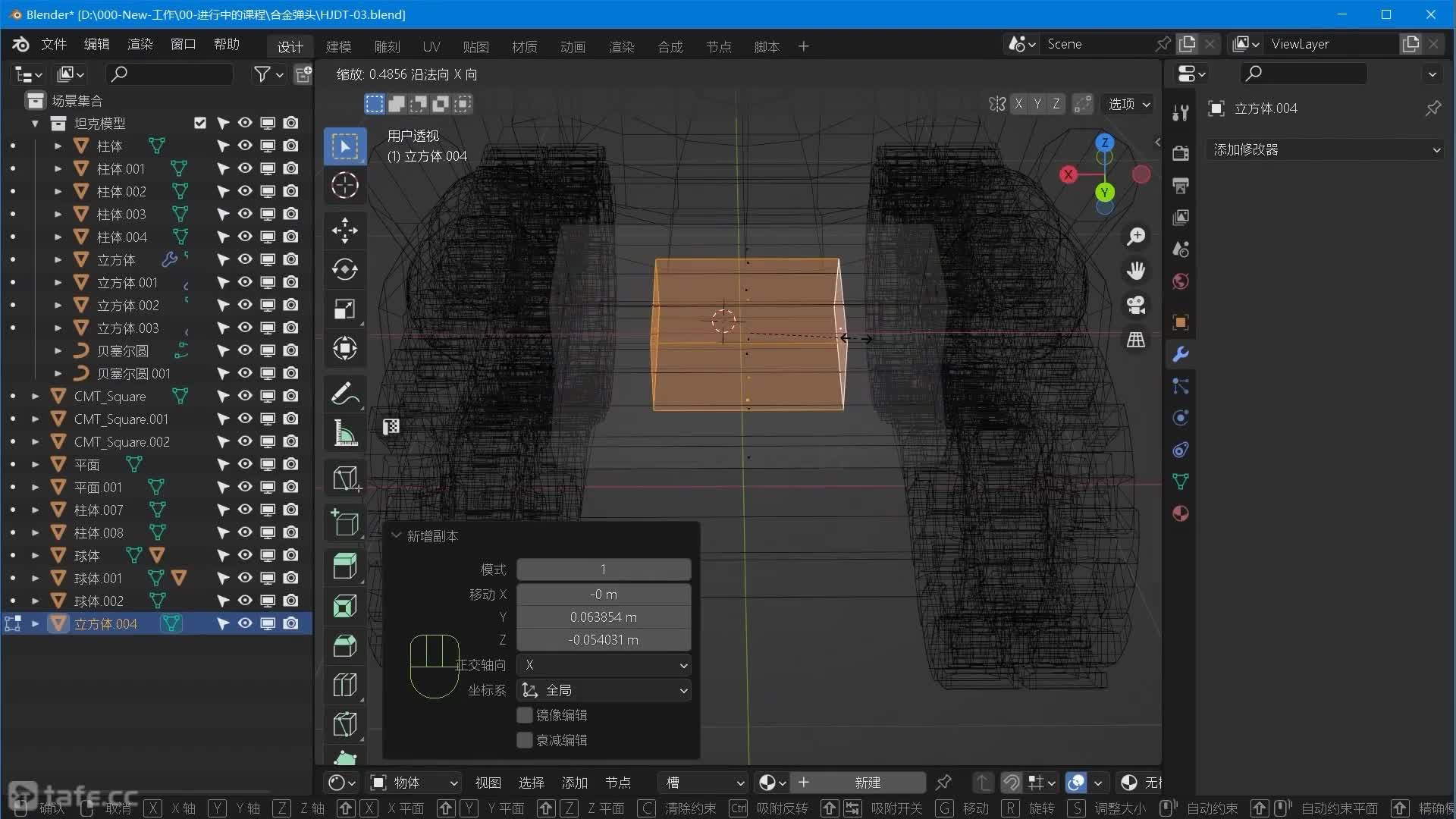The width and height of the screenshot is (1456, 819).
Task: Enable the 镜像编辑 checkbox
Action: coord(524,715)
